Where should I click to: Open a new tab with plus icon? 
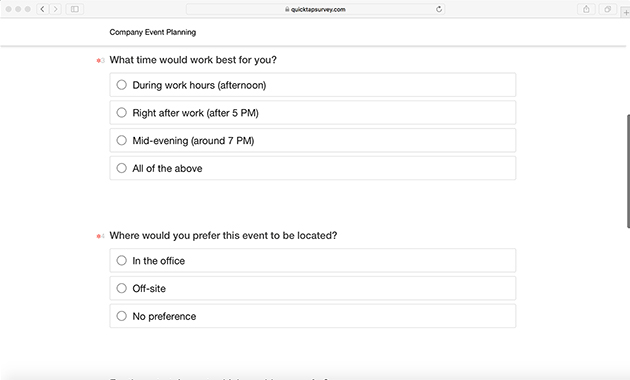tap(626, 12)
